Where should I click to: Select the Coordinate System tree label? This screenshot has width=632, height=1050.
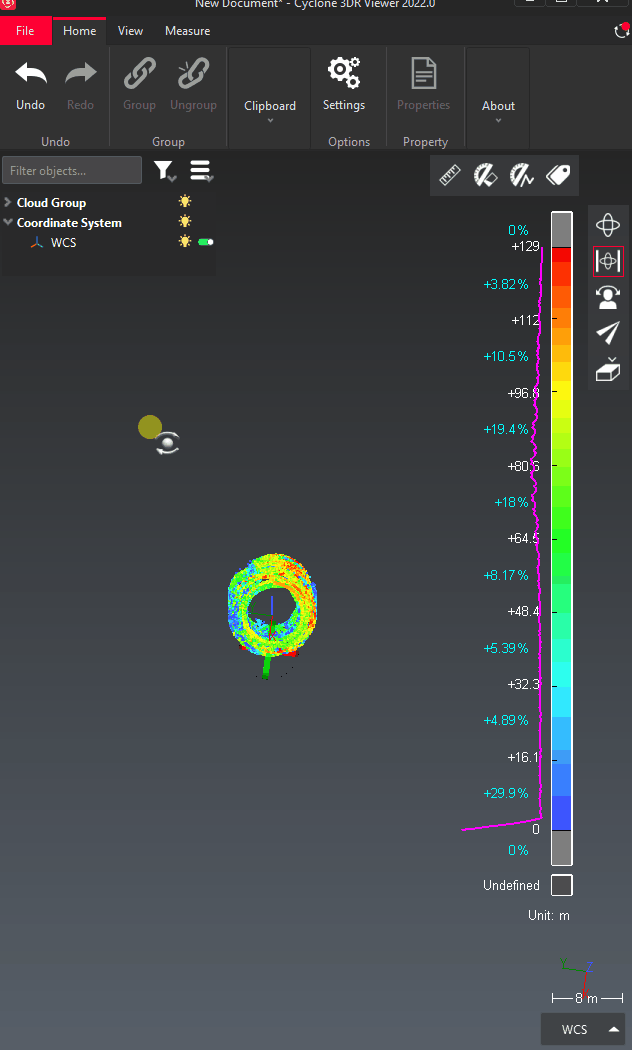click(x=69, y=222)
